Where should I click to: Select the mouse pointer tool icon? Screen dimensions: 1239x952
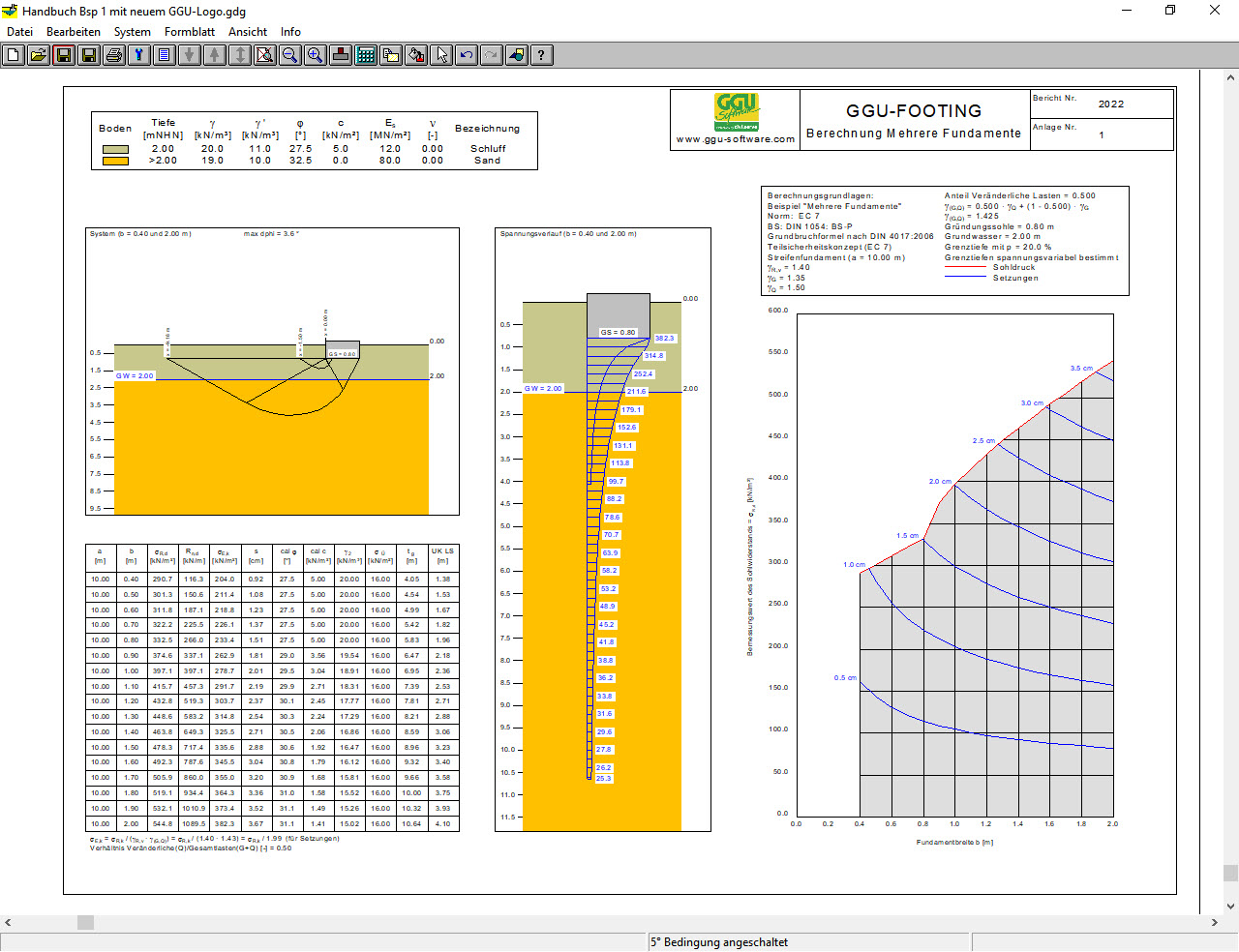click(441, 55)
